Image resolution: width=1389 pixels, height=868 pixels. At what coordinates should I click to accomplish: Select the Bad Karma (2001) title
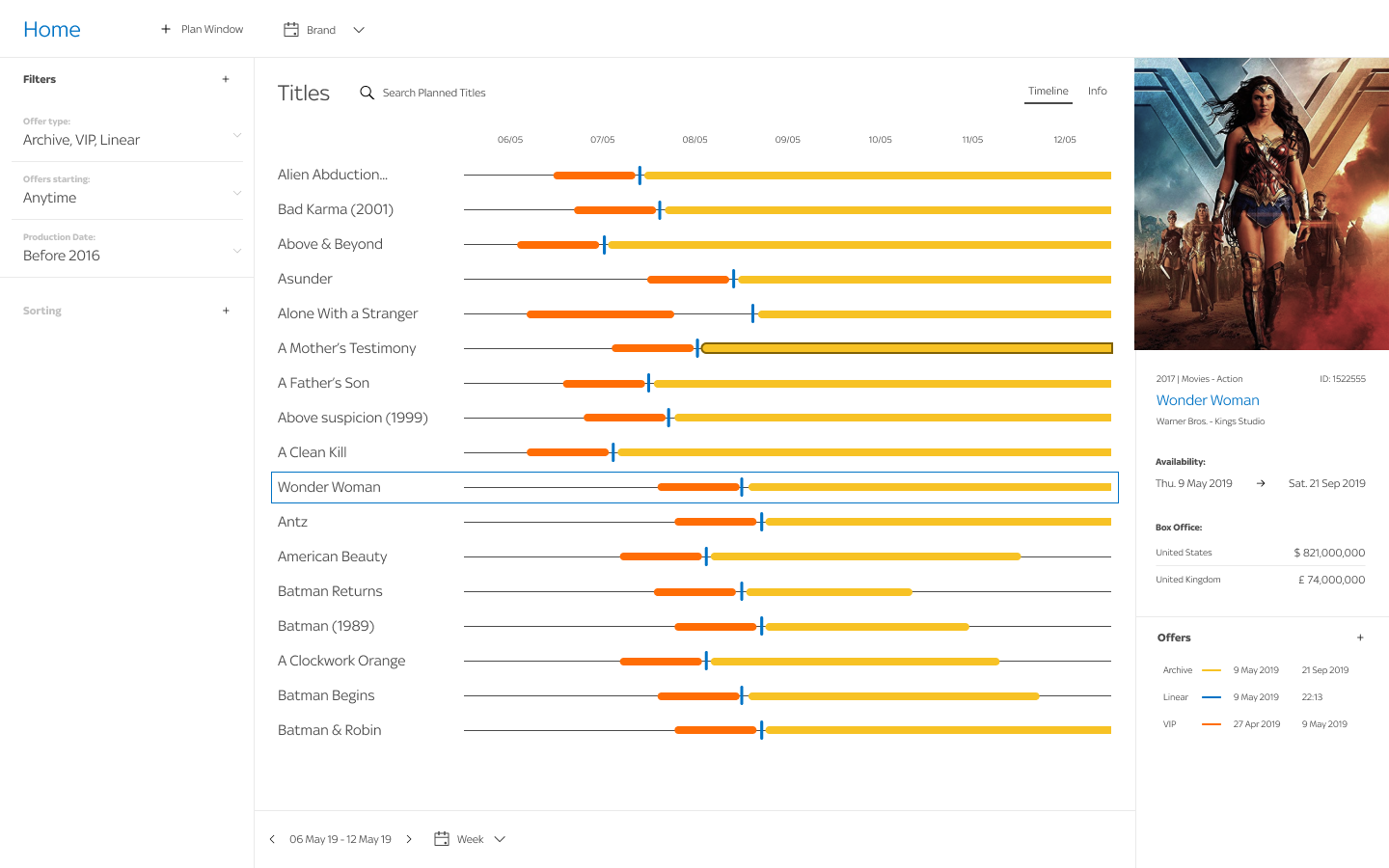(336, 209)
